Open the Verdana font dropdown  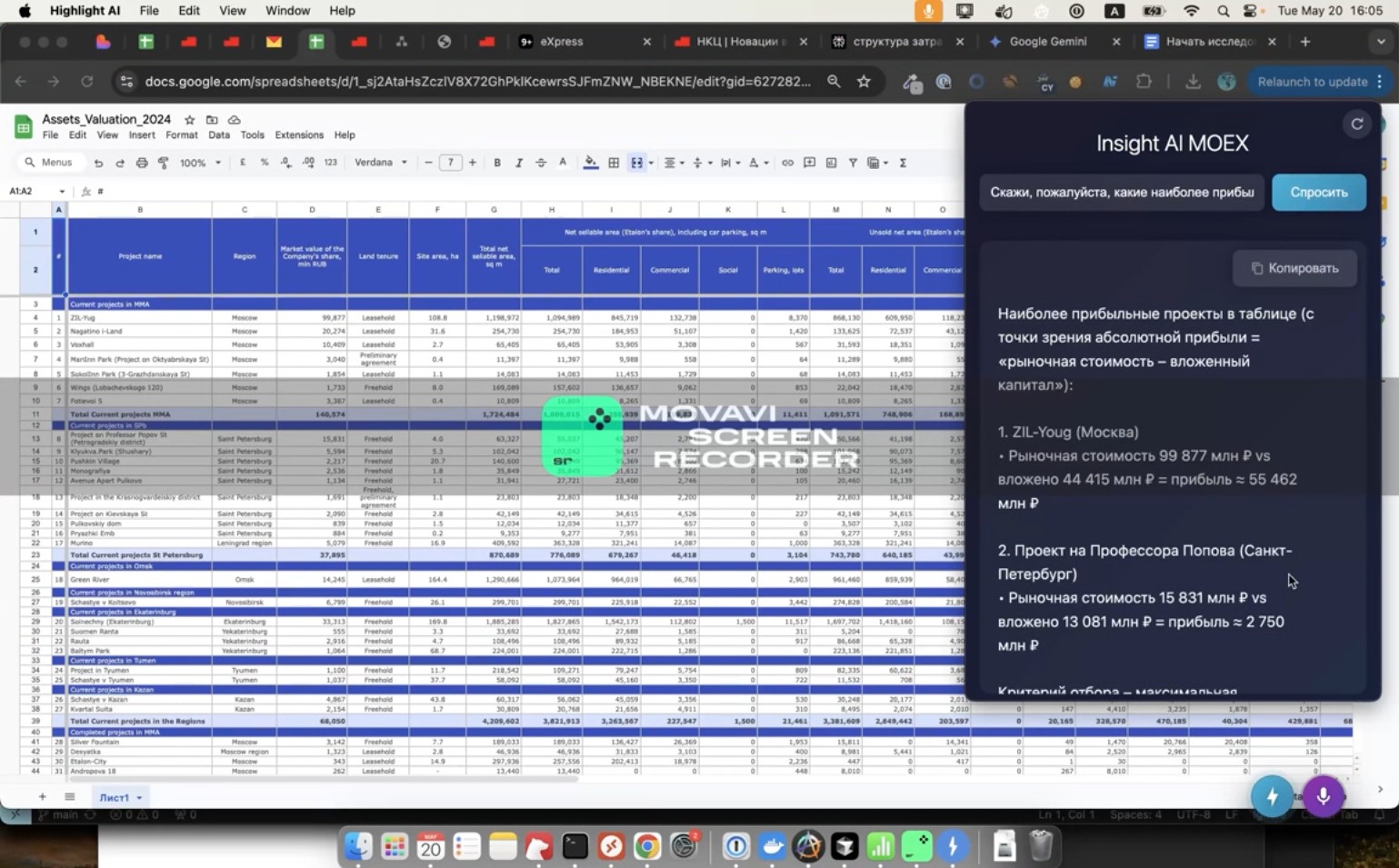point(380,163)
